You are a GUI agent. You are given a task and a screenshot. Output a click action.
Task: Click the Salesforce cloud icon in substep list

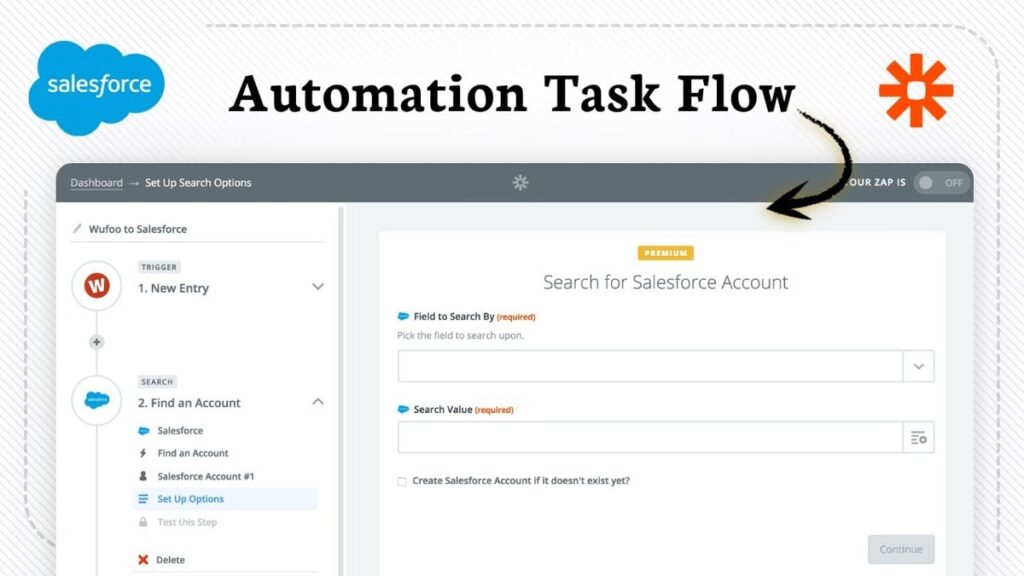click(x=144, y=430)
